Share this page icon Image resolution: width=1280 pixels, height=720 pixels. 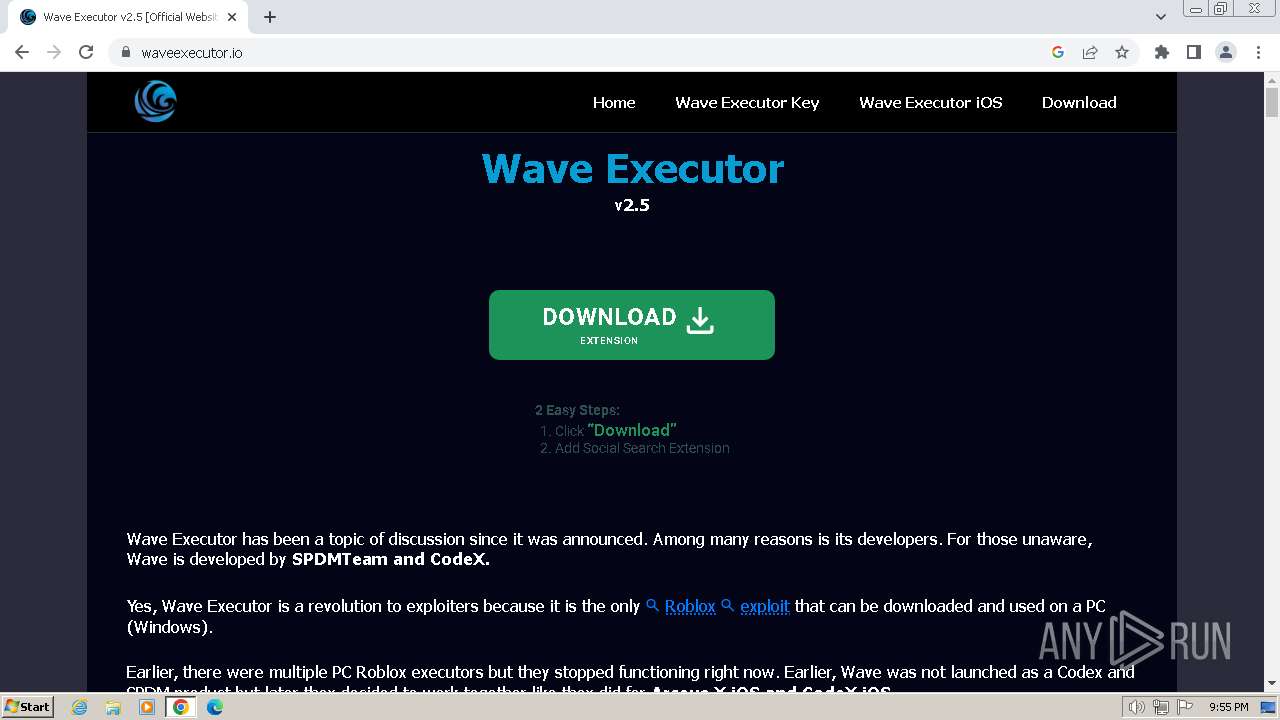1090,52
